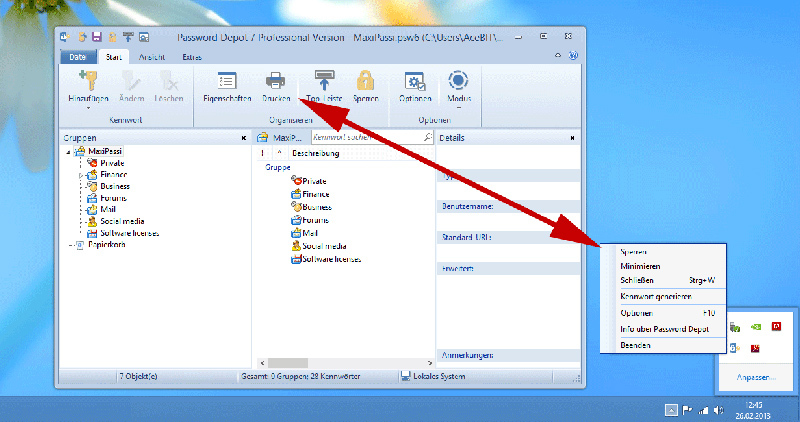Click the green NVIDIA tray icon
The image size is (800, 422).
756,327
